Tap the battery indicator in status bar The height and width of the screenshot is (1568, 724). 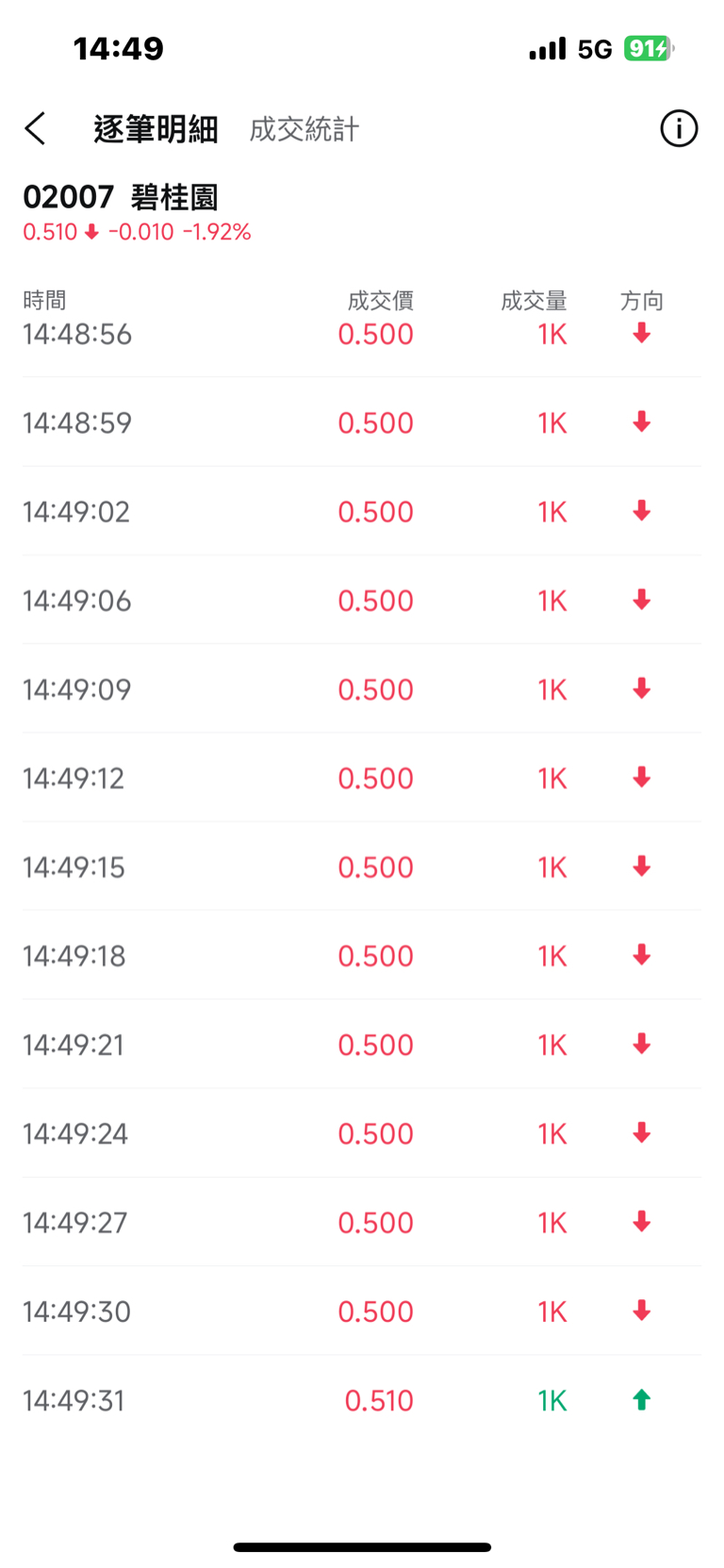pos(650,48)
